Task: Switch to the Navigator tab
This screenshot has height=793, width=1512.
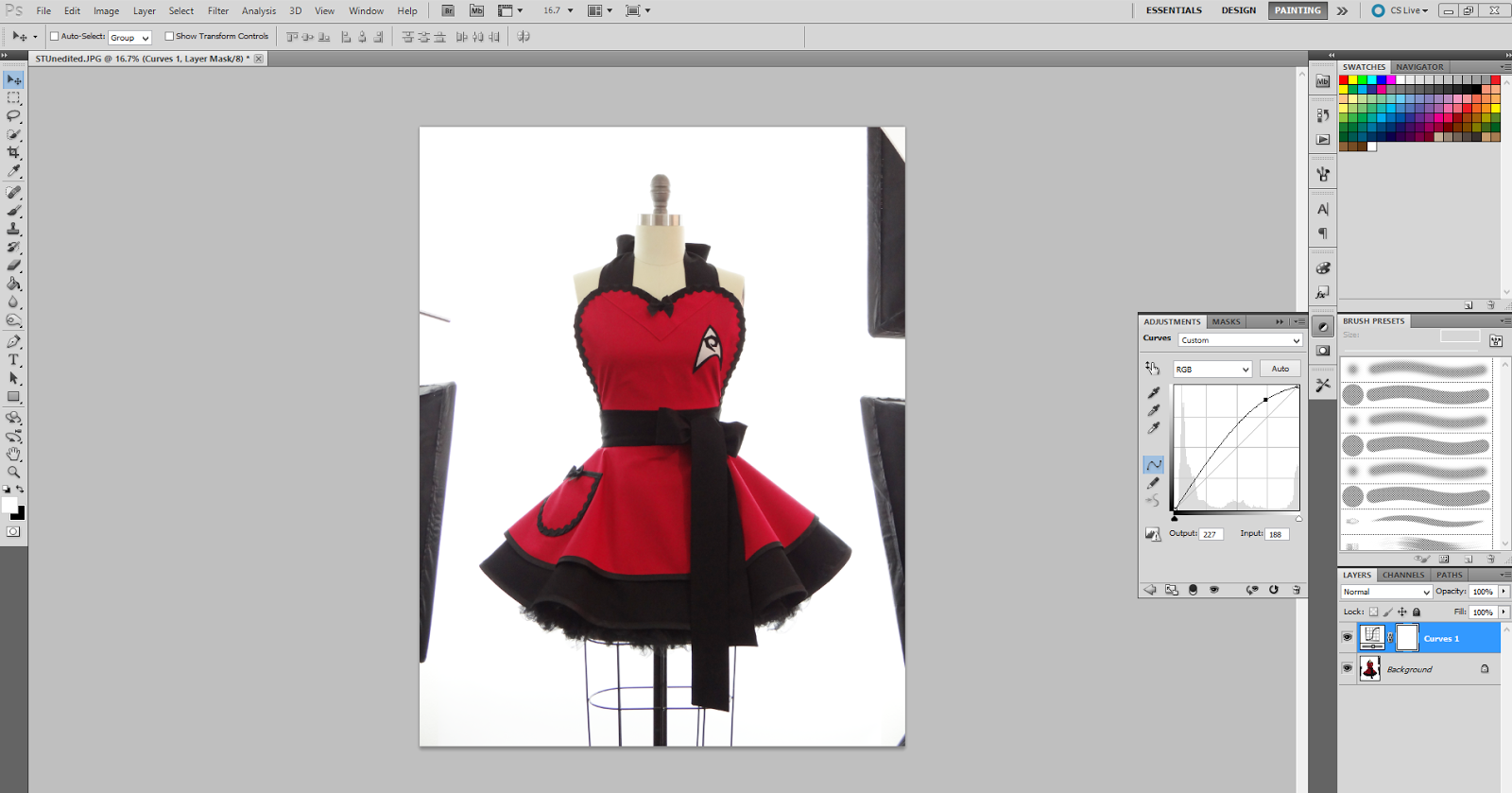Action: click(1419, 67)
